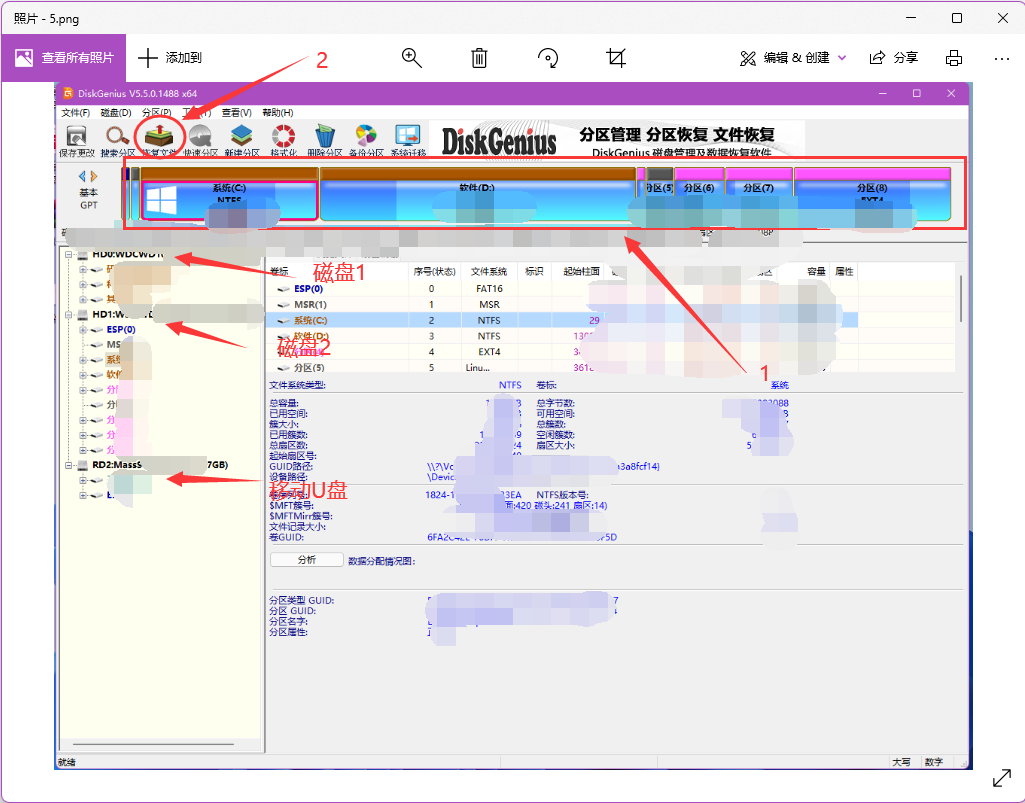Image resolution: width=1025 pixels, height=803 pixels.
Task: Select the 系统(C:) partition bar in disk map
Action: pyautogui.click(x=229, y=194)
